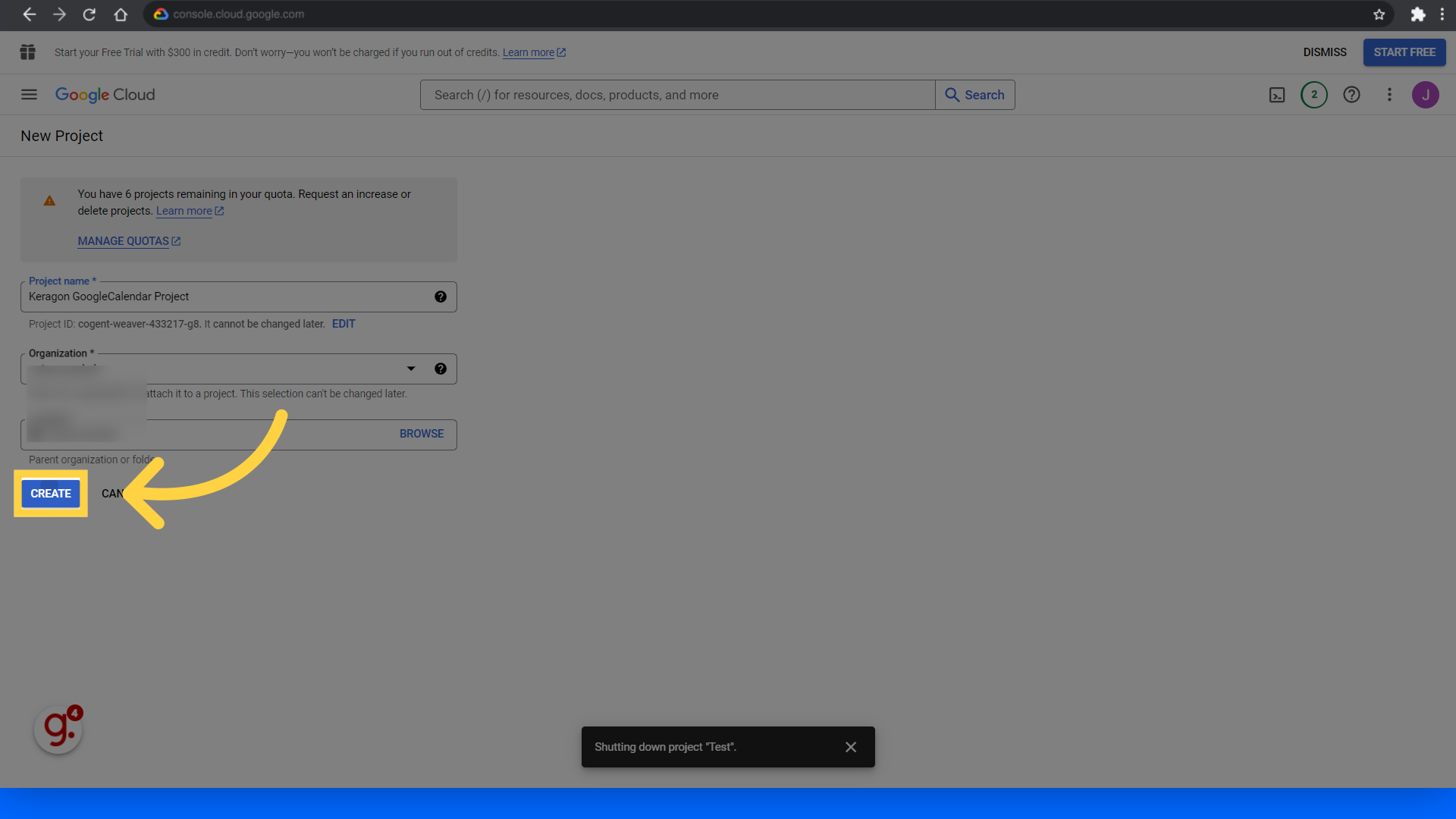Screen dimensions: 1456x819
Task: Open the floating g. widget with badge 4
Action: 58,730
